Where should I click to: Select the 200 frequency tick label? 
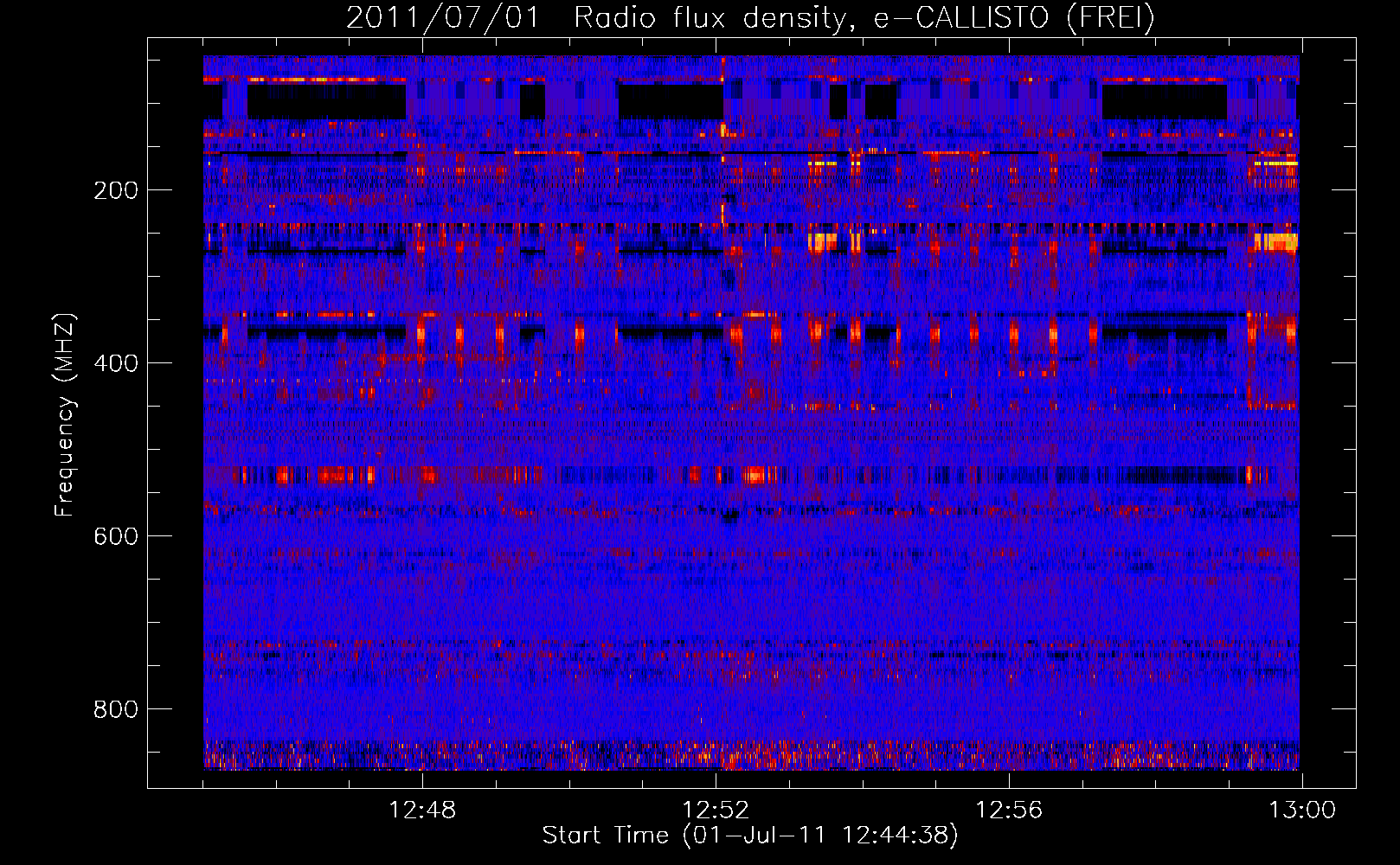115,190
